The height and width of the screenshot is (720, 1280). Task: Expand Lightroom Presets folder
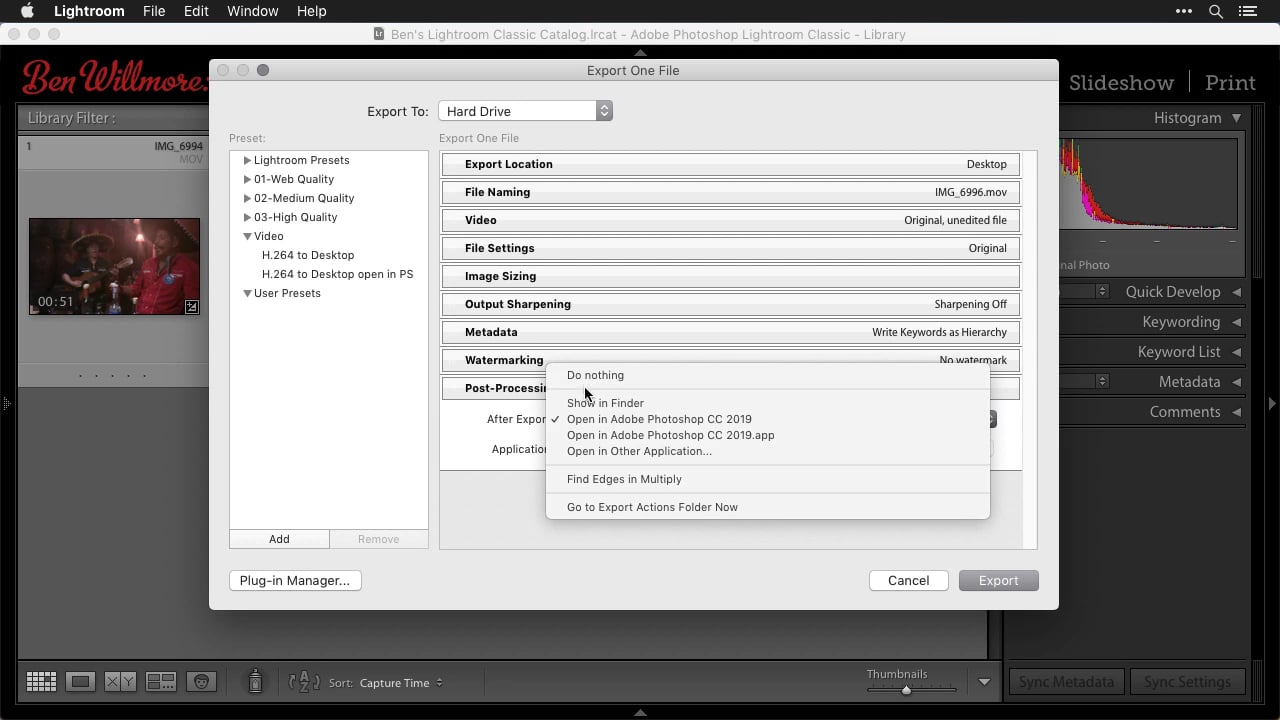(x=247, y=160)
